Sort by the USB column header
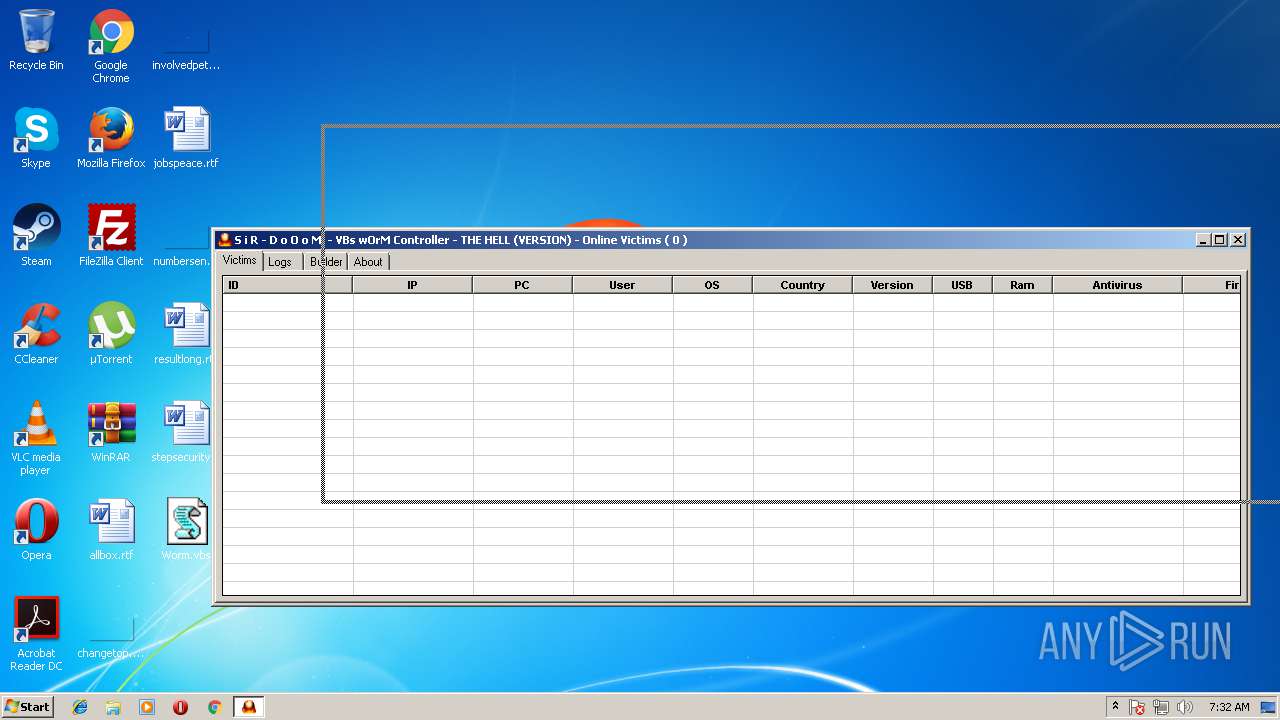Image resolution: width=1280 pixels, height=720 pixels. point(962,285)
